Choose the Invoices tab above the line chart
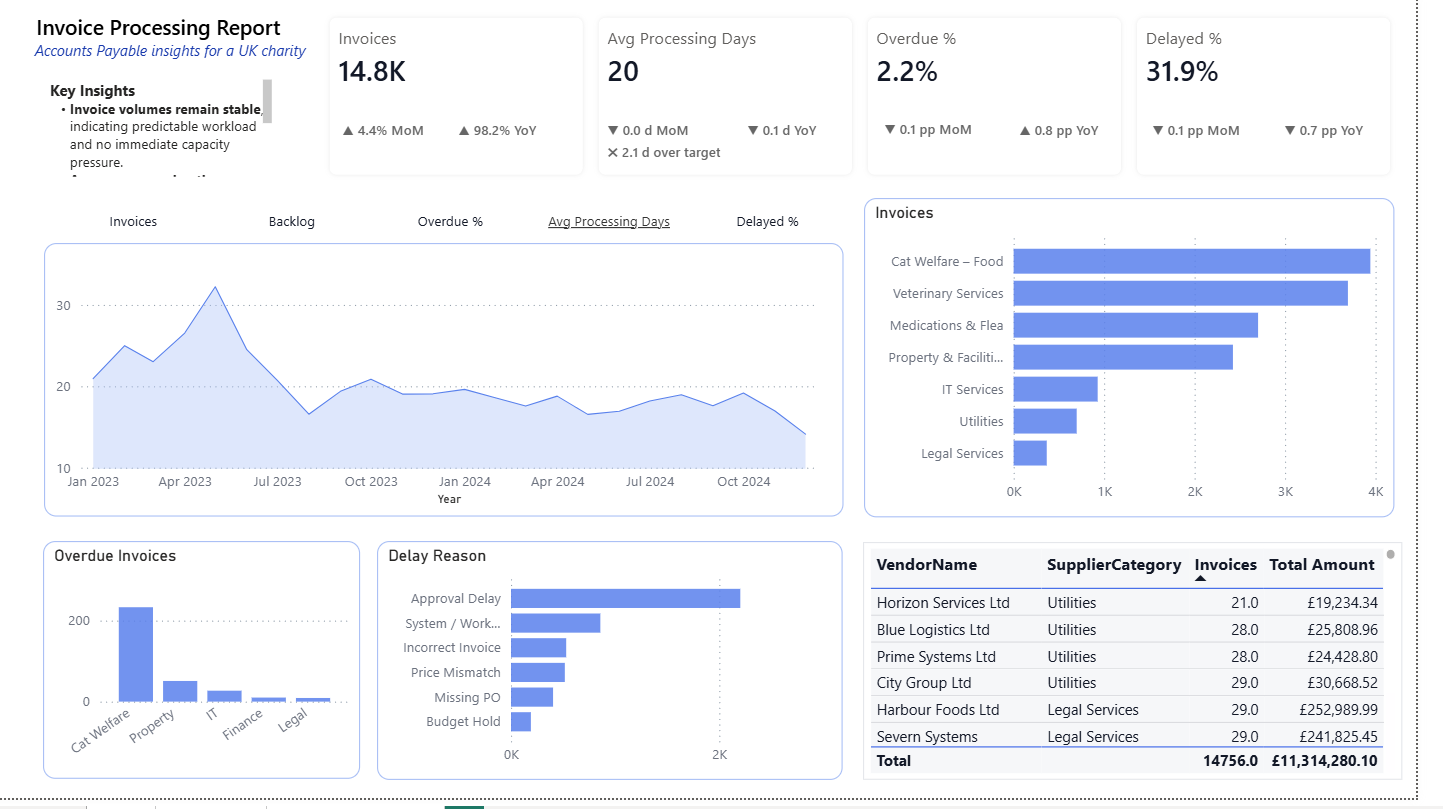 tap(133, 222)
